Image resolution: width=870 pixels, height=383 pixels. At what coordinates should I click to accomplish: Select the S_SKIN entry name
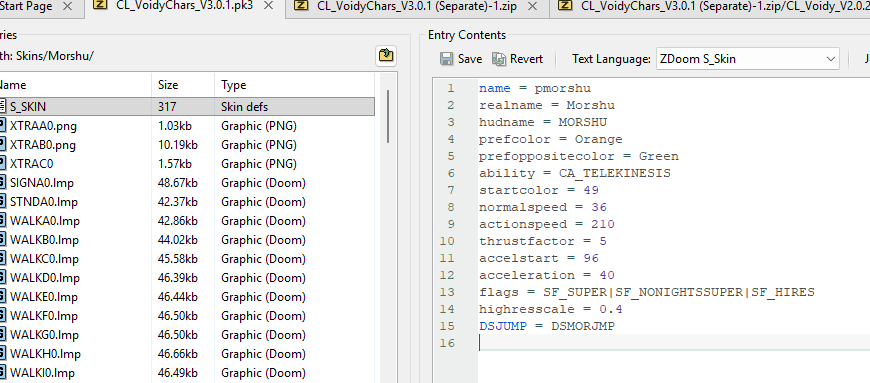[x=28, y=107]
